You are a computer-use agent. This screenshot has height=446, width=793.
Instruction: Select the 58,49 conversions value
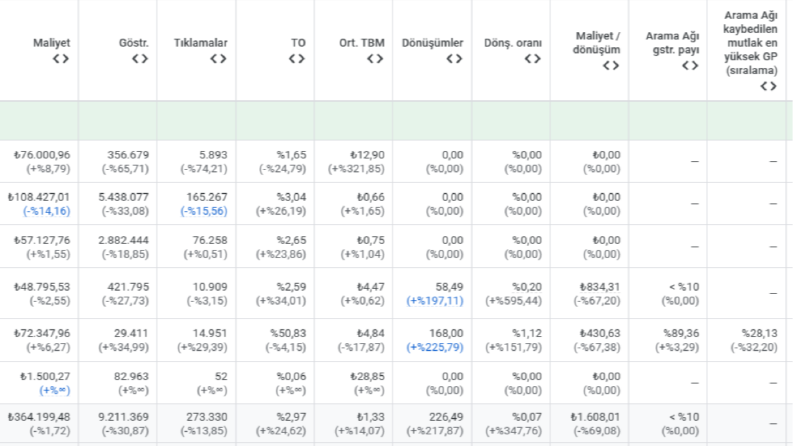pos(449,287)
